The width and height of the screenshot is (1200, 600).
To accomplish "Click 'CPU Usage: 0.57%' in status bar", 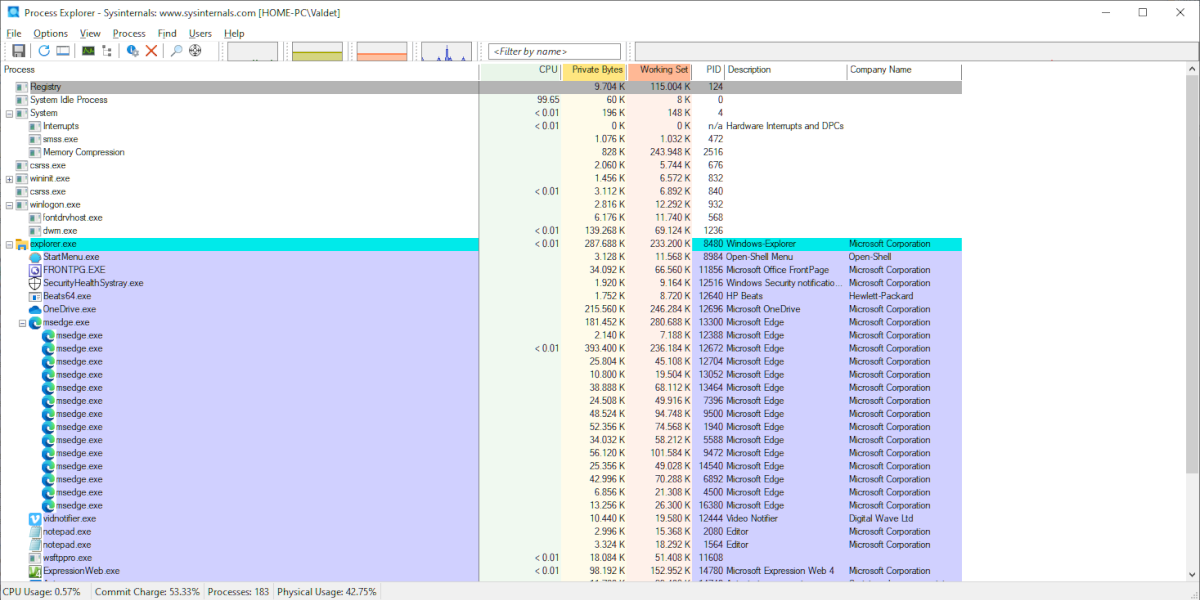I will 42,592.
